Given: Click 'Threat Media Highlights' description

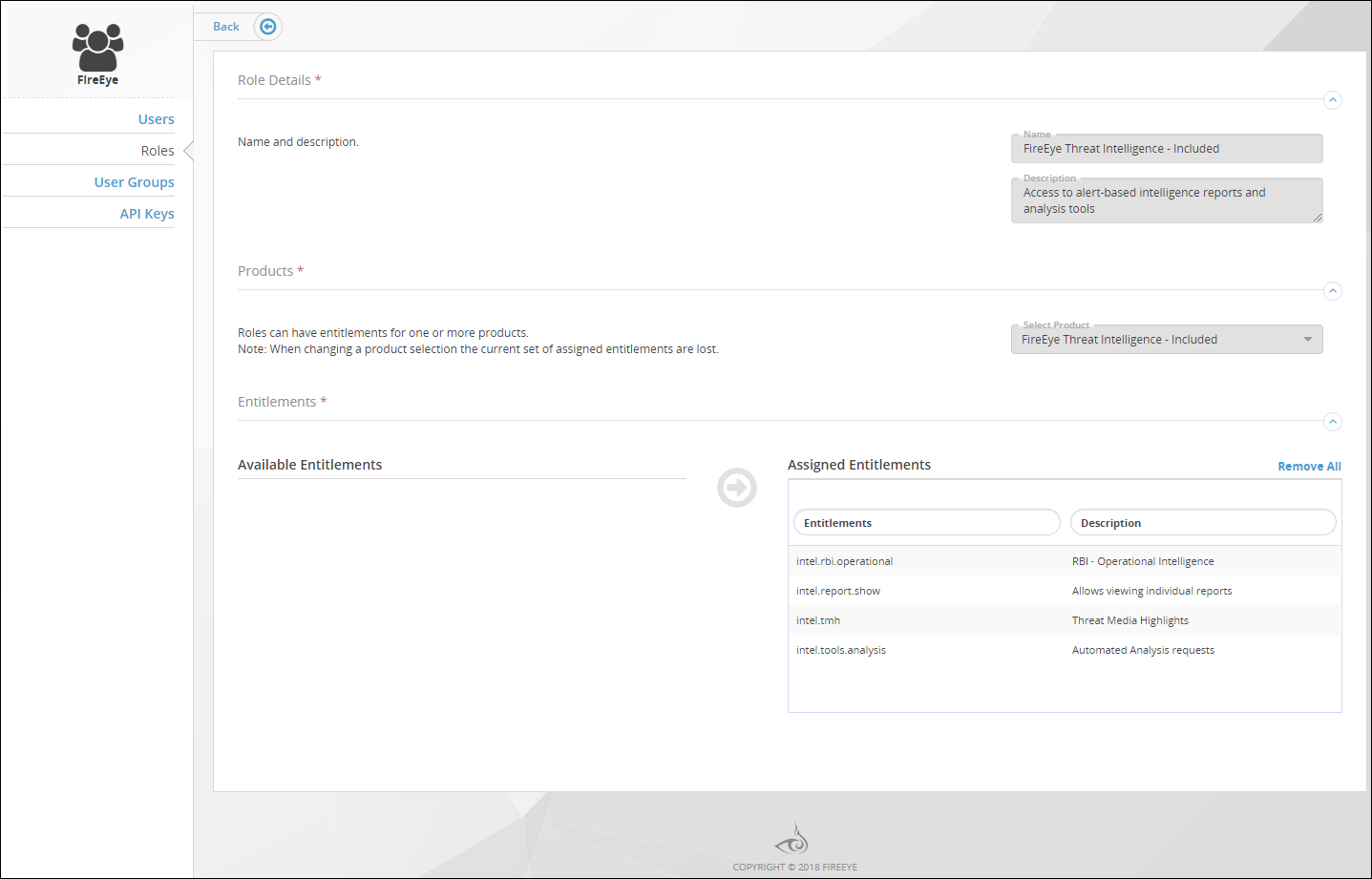Looking at the screenshot, I should coord(1130,620).
